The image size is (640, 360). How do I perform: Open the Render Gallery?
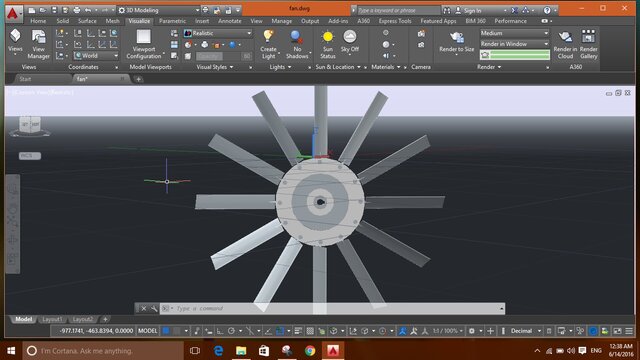(588, 44)
